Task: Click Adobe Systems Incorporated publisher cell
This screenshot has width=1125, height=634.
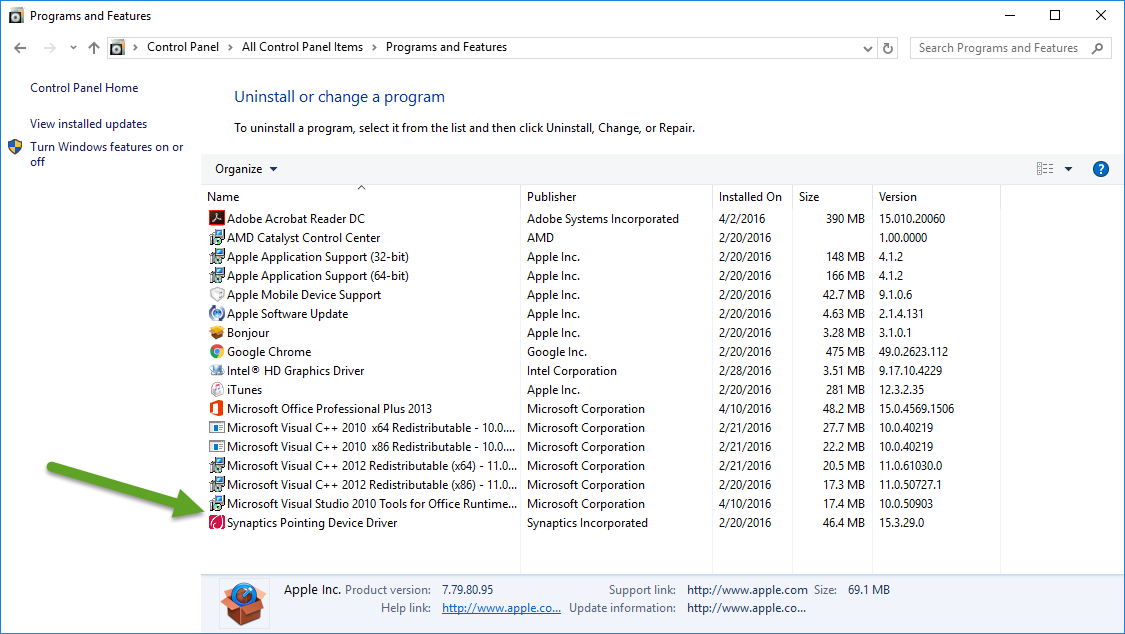Action: click(603, 218)
